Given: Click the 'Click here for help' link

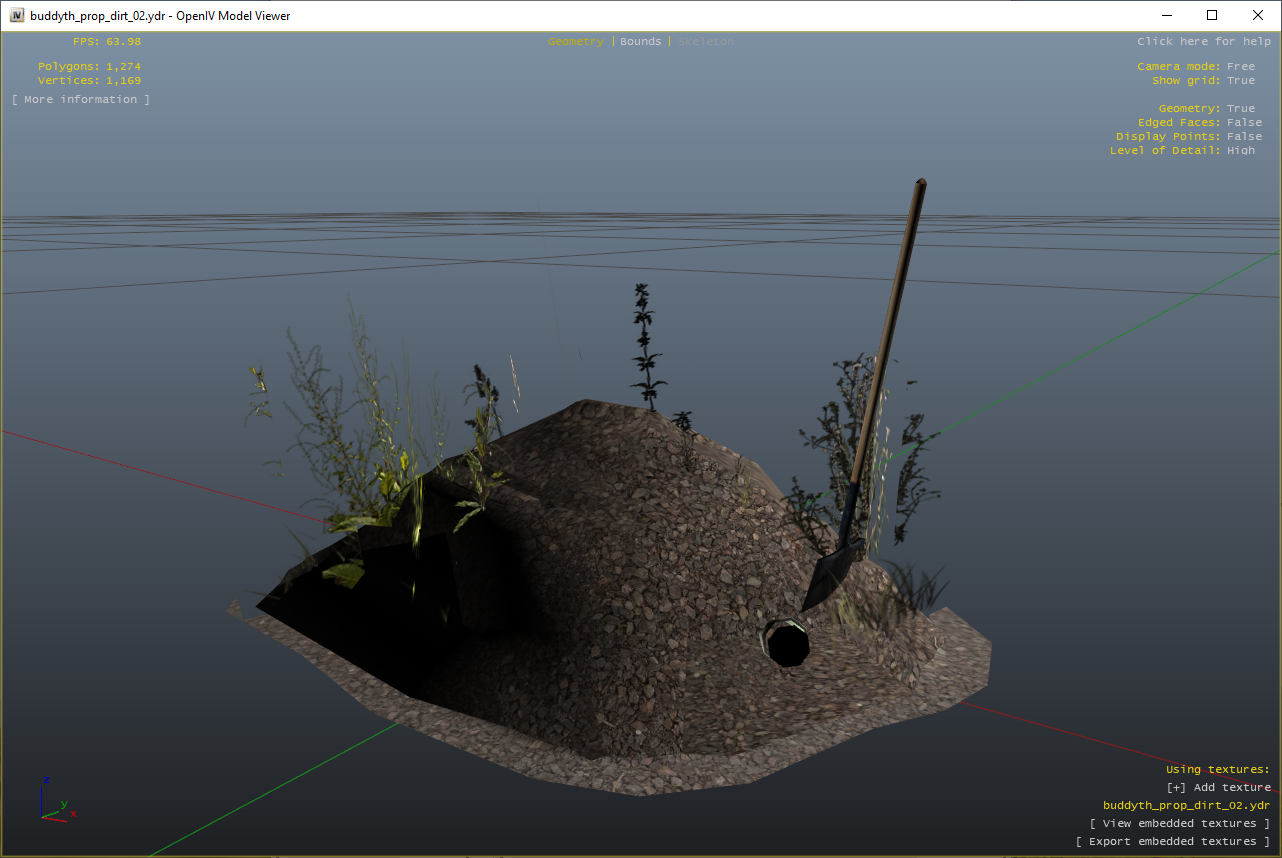Looking at the screenshot, I should coord(1204,42).
